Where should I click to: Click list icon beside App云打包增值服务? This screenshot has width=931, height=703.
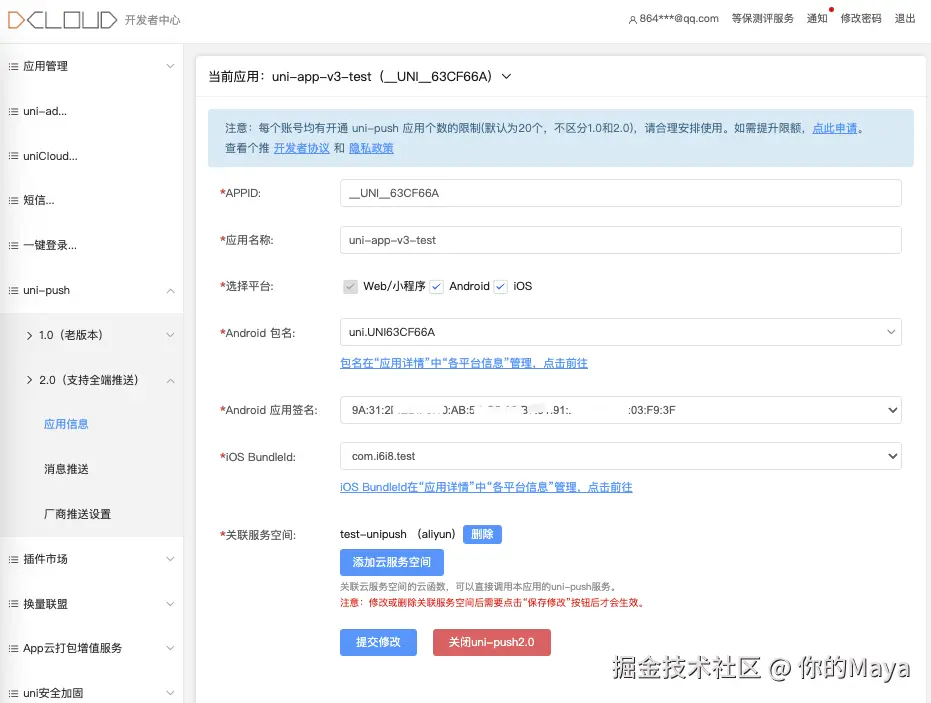click(x=13, y=648)
